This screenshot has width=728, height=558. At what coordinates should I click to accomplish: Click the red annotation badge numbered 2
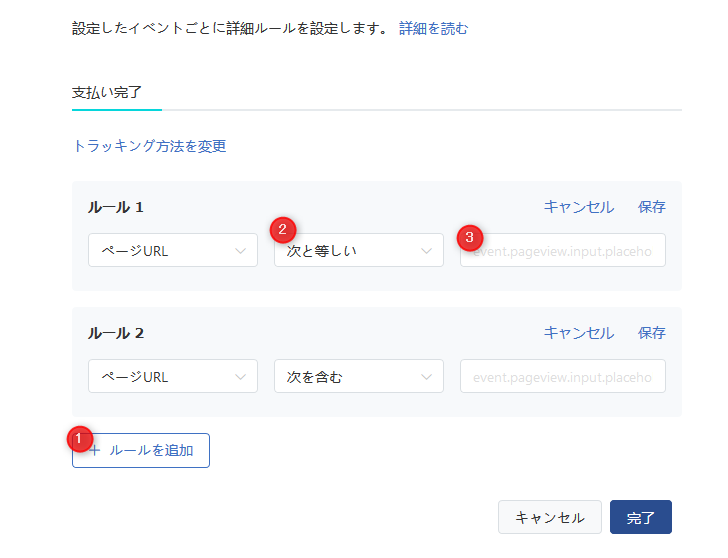(x=283, y=229)
